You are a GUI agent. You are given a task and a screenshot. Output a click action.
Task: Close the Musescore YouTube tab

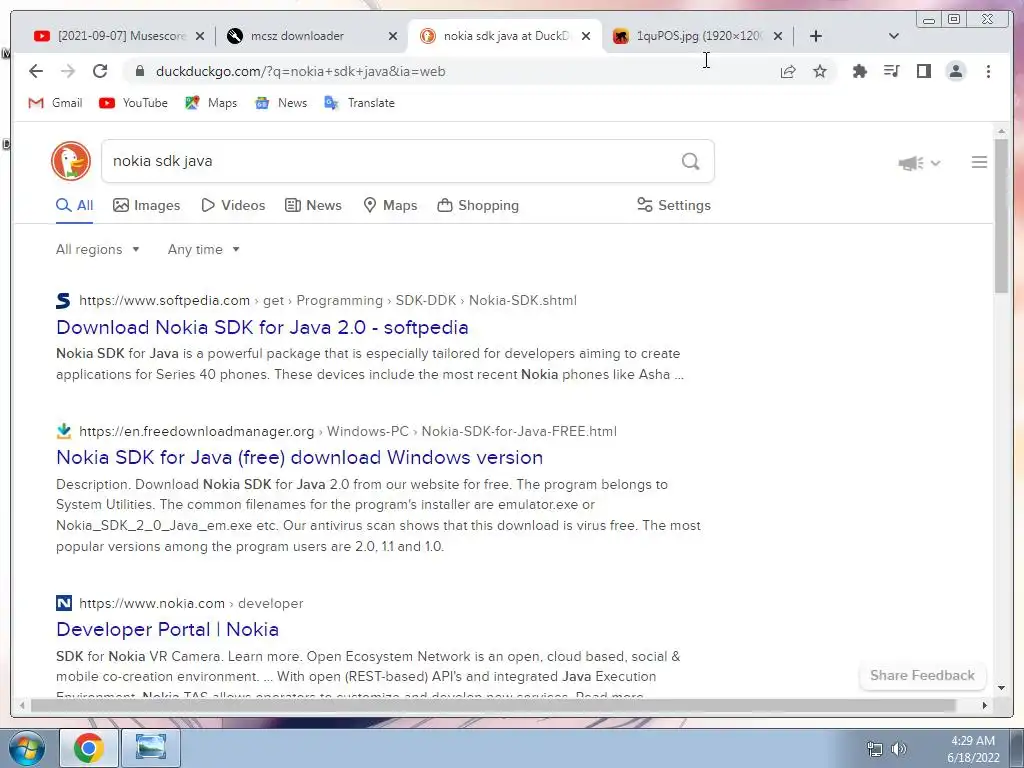tap(200, 36)
